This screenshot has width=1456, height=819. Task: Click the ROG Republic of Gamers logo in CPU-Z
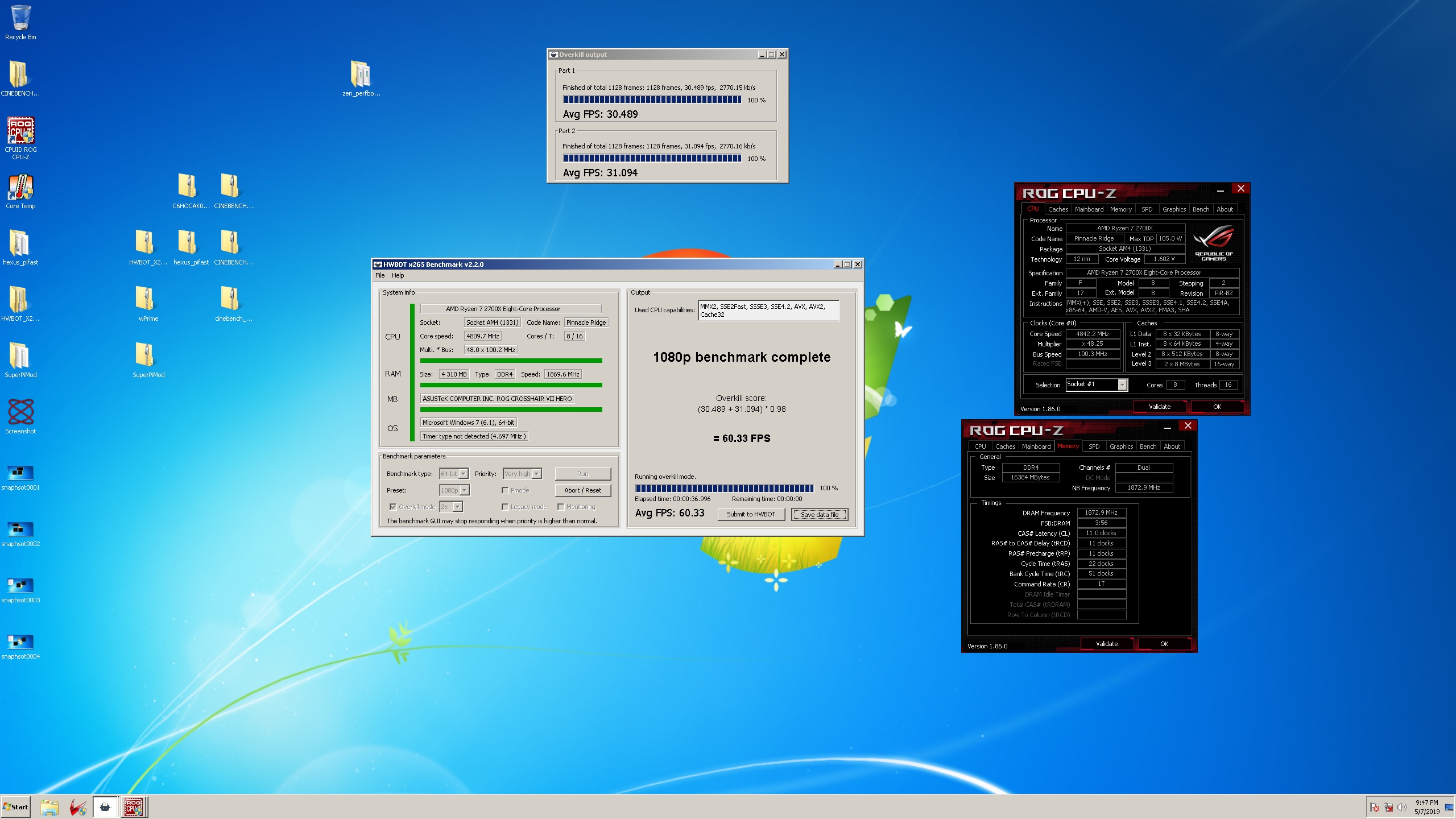coord(1214,243)
